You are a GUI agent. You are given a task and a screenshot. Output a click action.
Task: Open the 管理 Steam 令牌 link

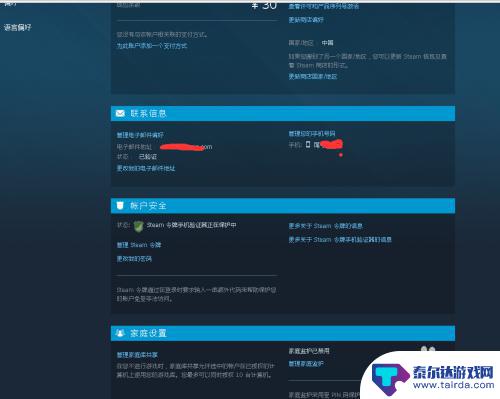(x=139, y=245)
